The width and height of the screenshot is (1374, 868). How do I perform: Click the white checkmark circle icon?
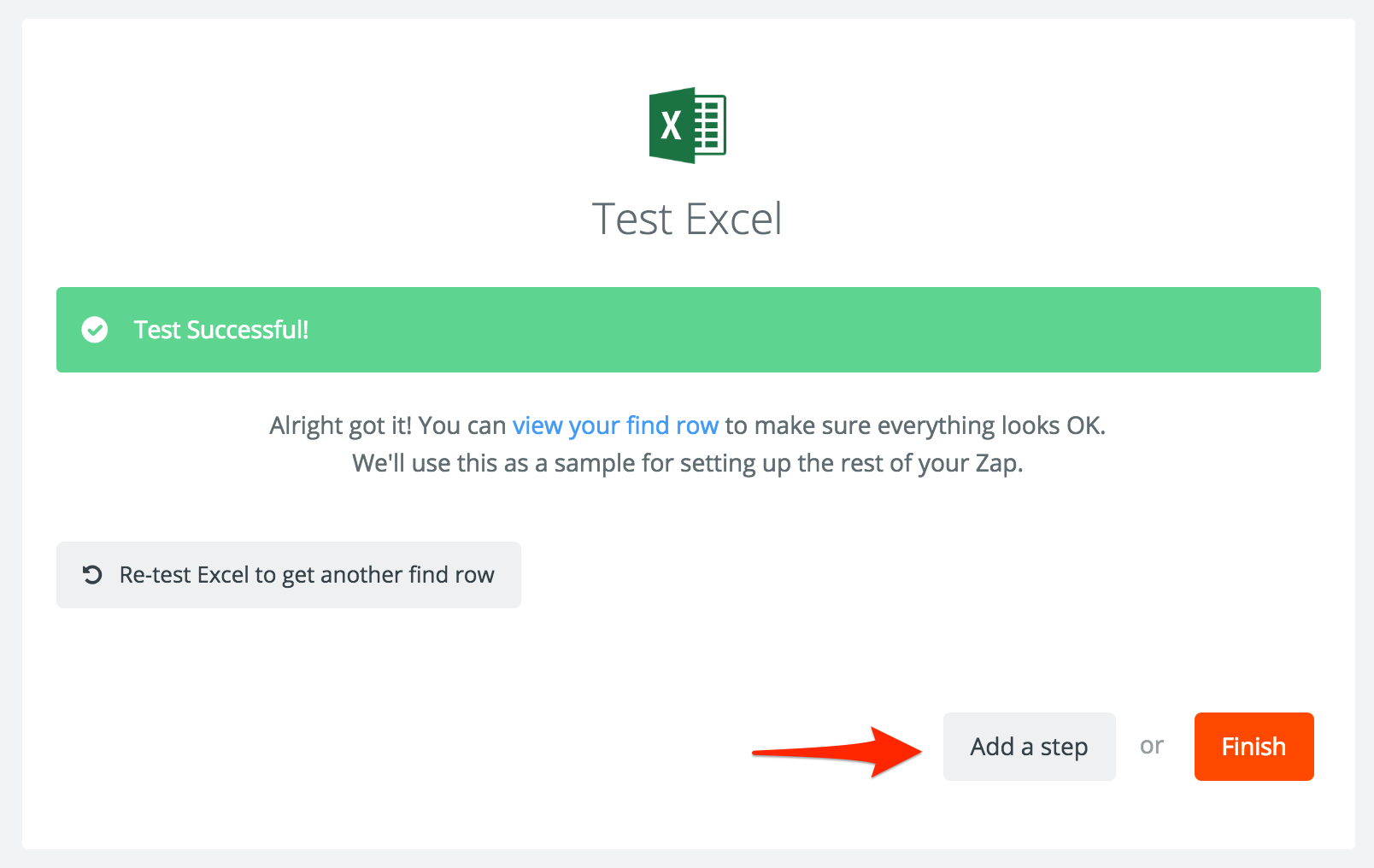pos(95,330)
